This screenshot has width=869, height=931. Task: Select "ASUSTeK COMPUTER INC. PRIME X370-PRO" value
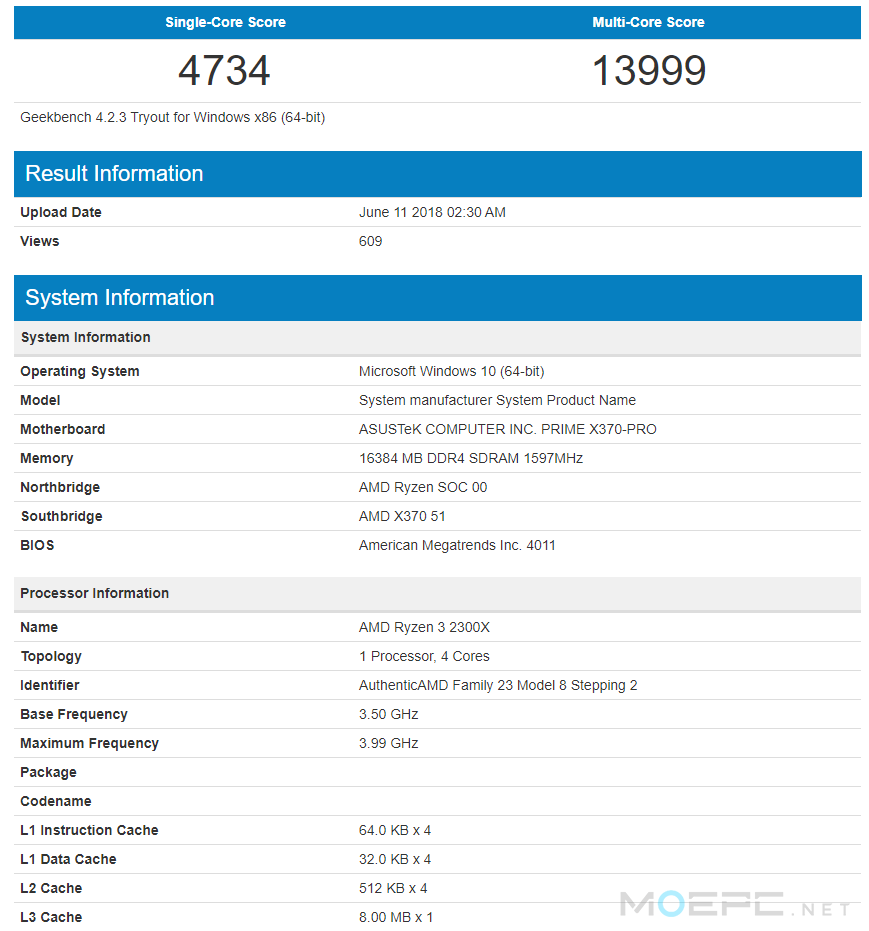click(508, 430)
